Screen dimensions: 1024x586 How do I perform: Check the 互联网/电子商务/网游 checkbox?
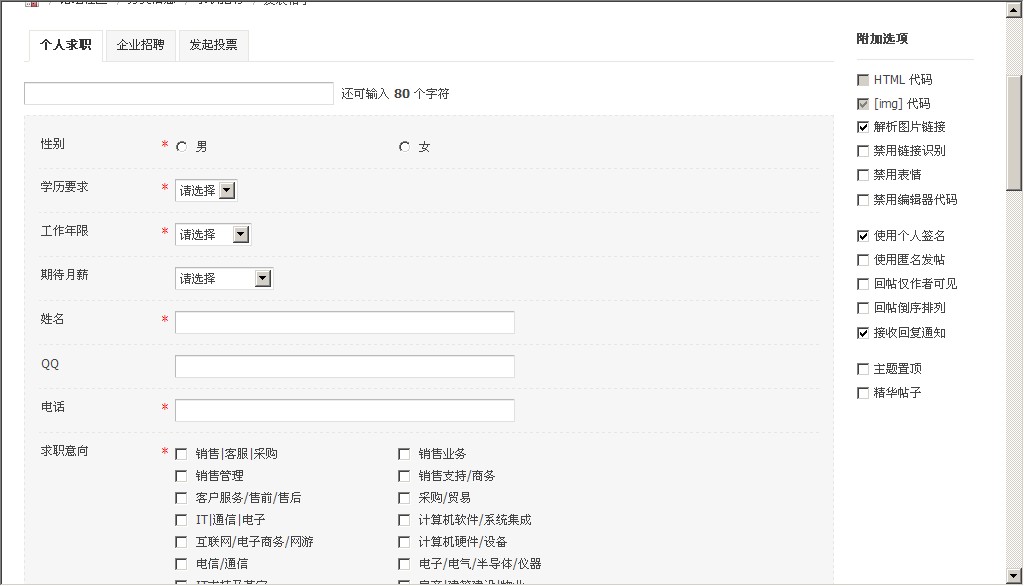[x=181, y=542]
